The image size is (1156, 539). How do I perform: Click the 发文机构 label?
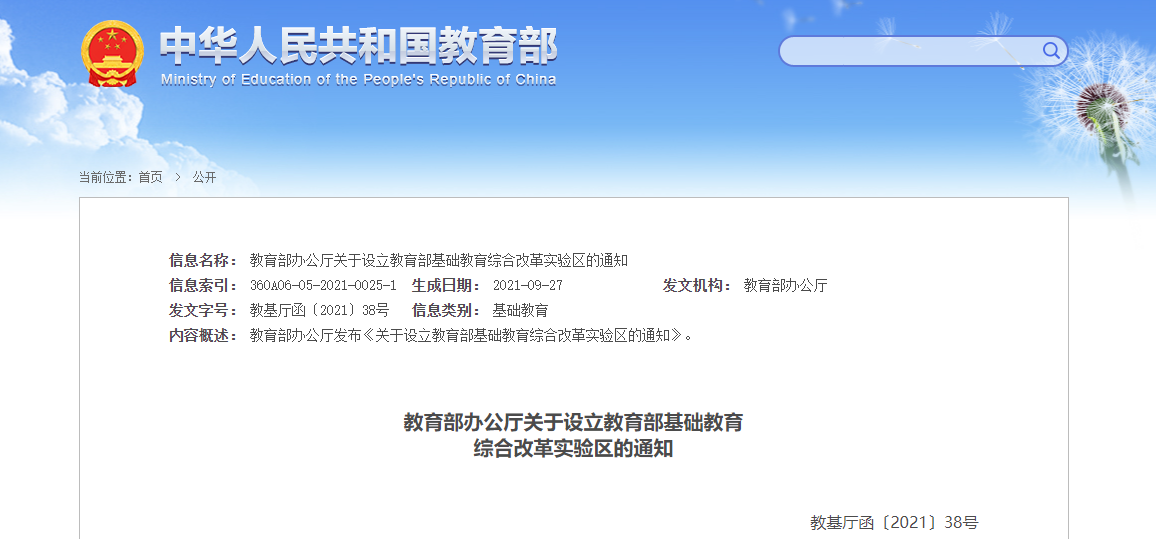(x=697, y=285)
